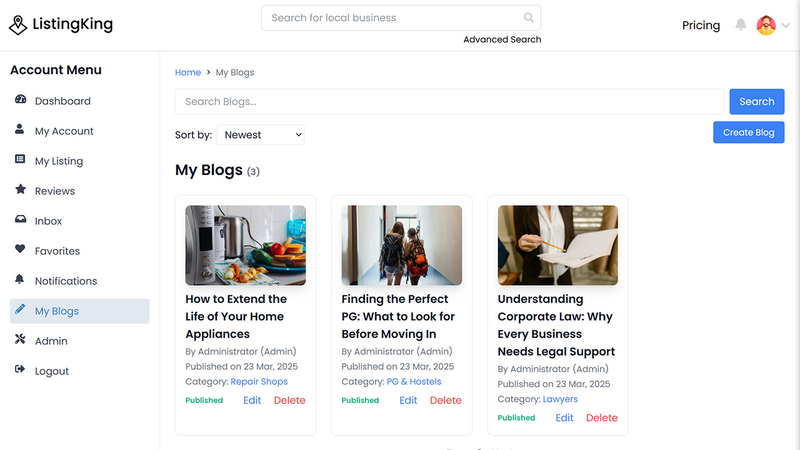
Task: Open the notifications bell in header
Action: [740, 24]
